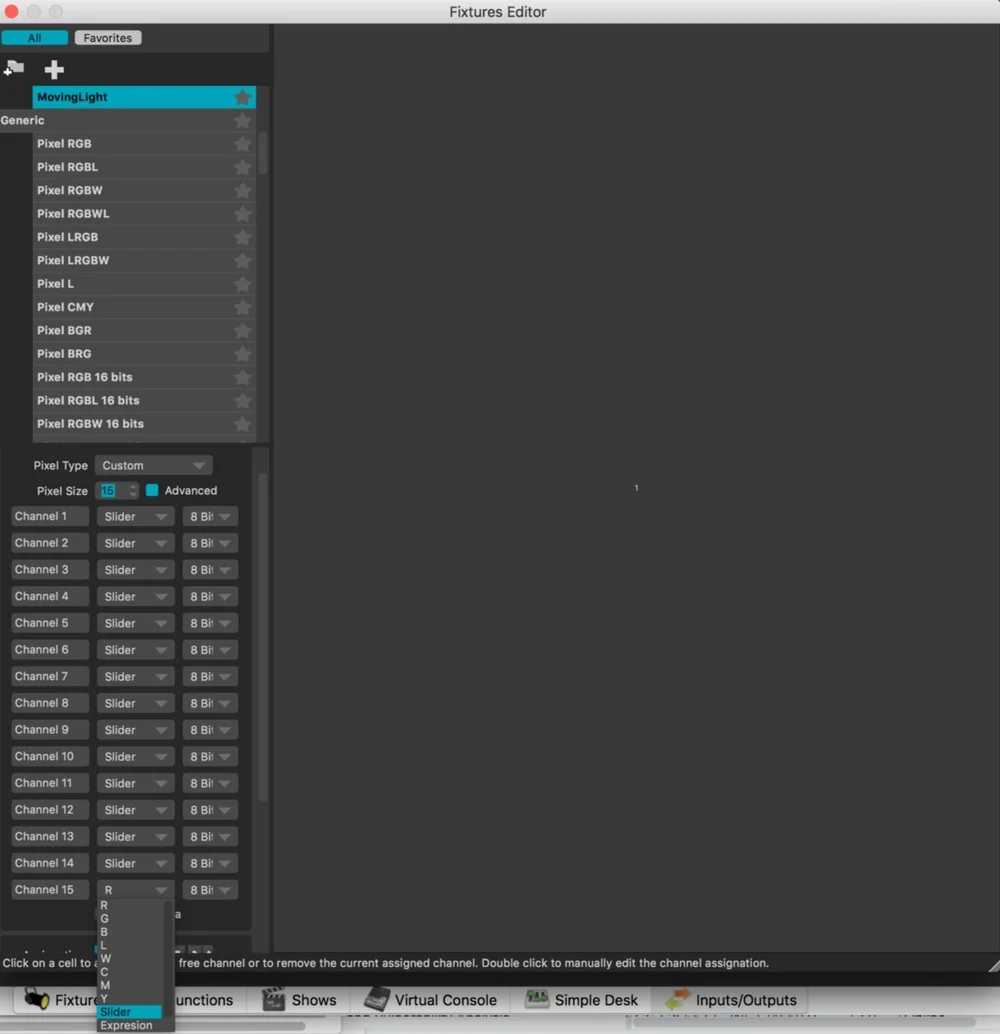Favorite the MovingLight fixture star

[x=242, y=98]
